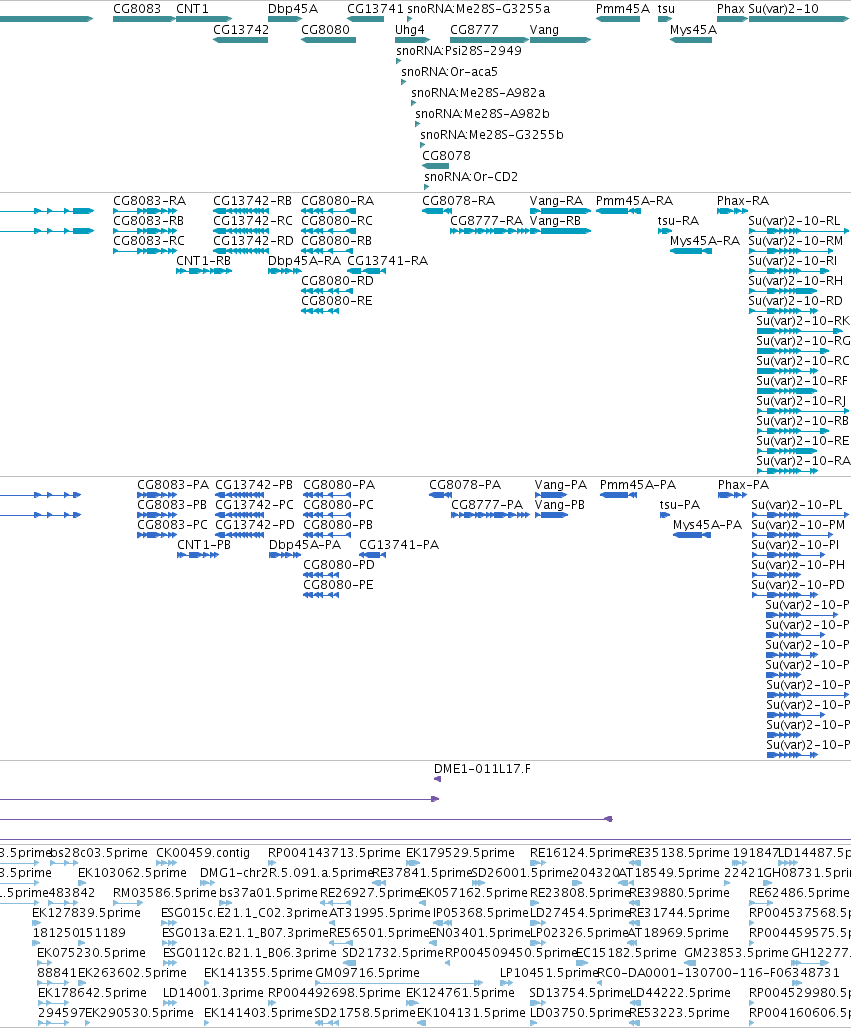Select the CNT1 gene label
This screenshot has height=1028, width=851.
[x=192, y=9]
